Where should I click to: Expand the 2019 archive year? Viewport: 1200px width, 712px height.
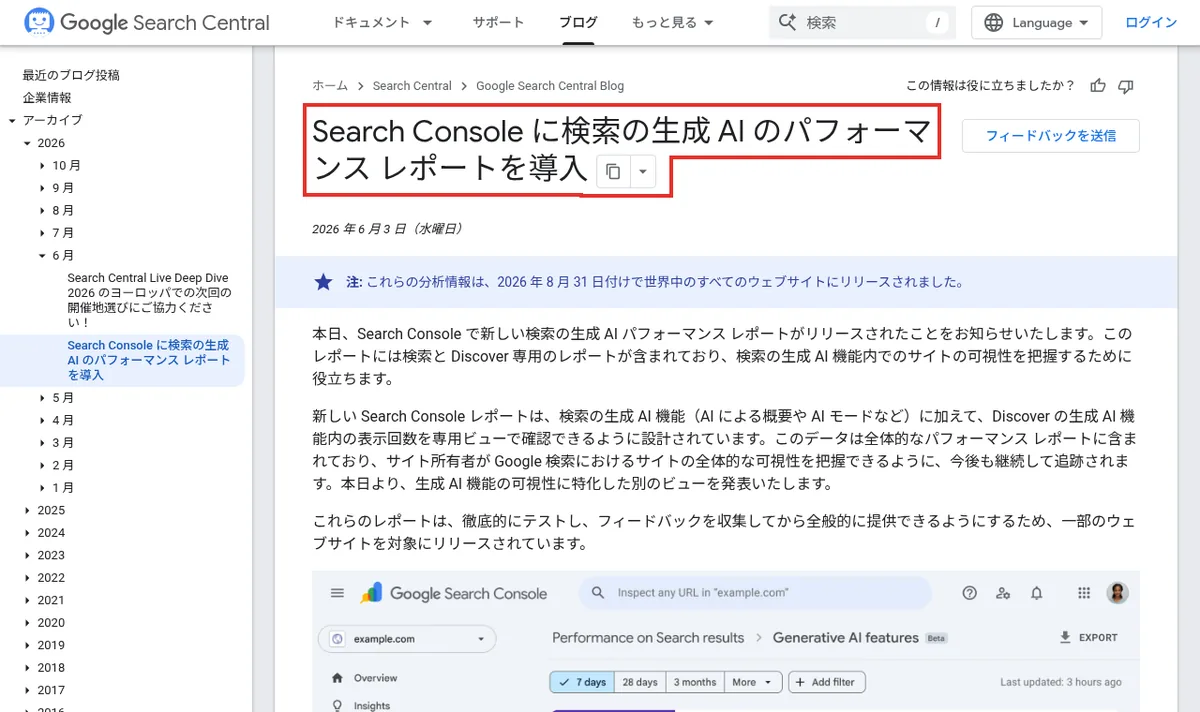(x=27, y=645)
